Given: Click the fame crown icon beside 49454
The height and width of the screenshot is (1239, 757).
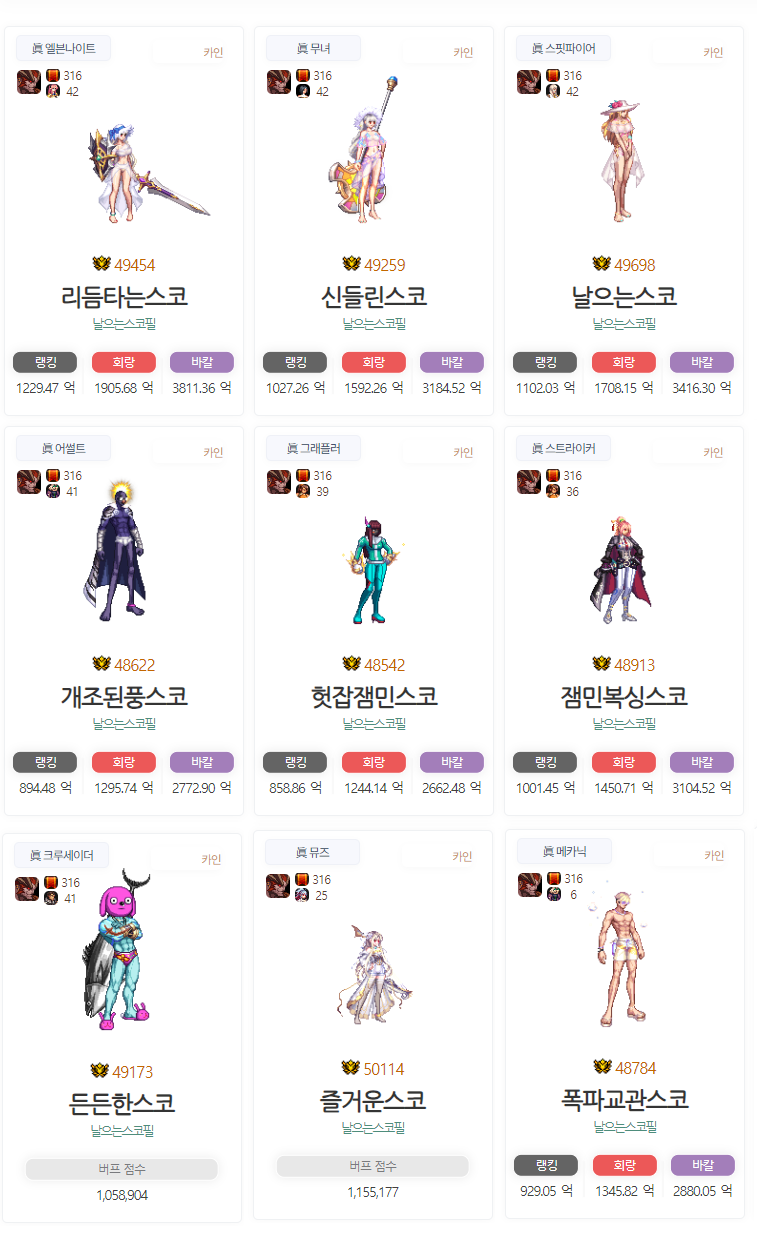Looking at the screenshot, I should point(101,264).
